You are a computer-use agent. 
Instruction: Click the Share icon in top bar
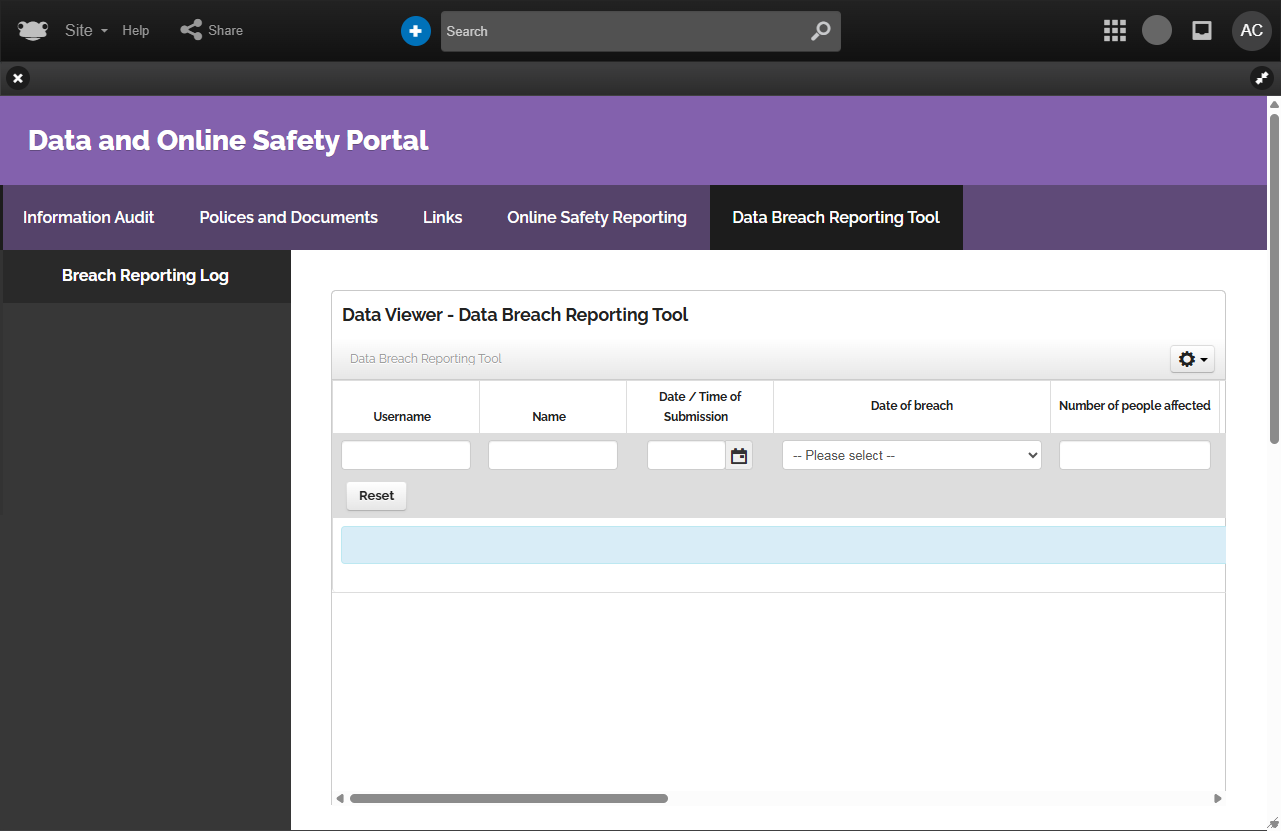[x=191, y=30]
